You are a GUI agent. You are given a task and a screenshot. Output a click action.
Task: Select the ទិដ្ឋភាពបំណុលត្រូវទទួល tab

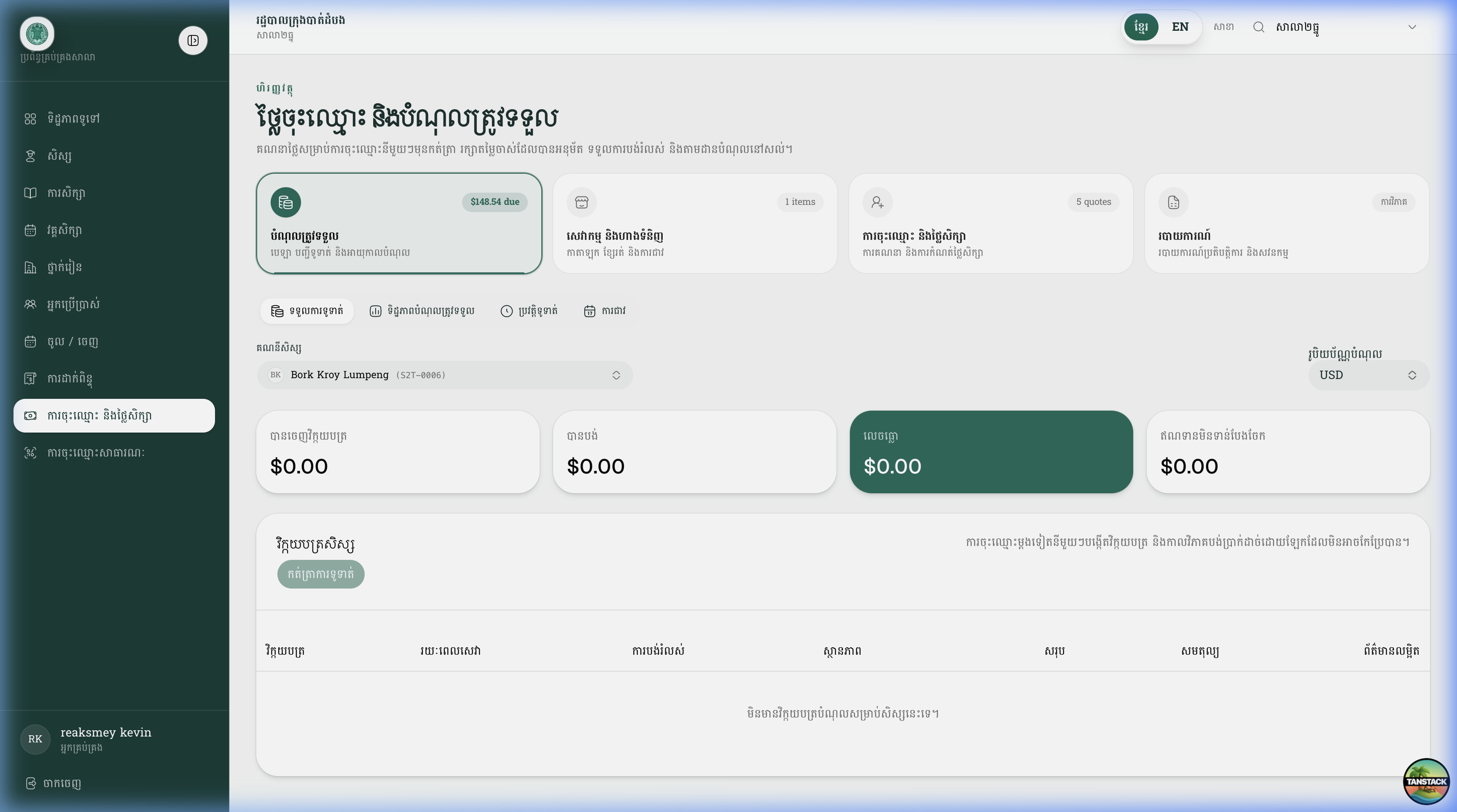click(422, 311)
